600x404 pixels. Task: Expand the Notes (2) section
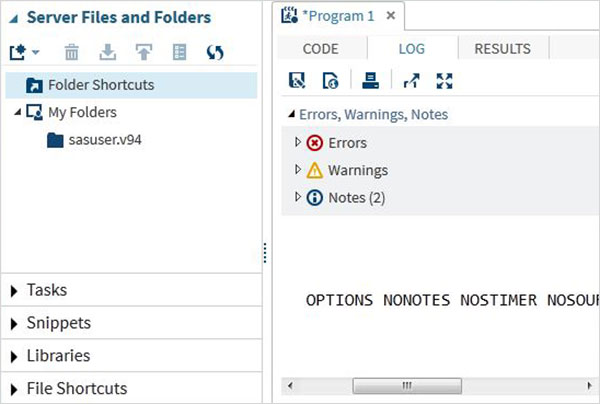(298, 197)
